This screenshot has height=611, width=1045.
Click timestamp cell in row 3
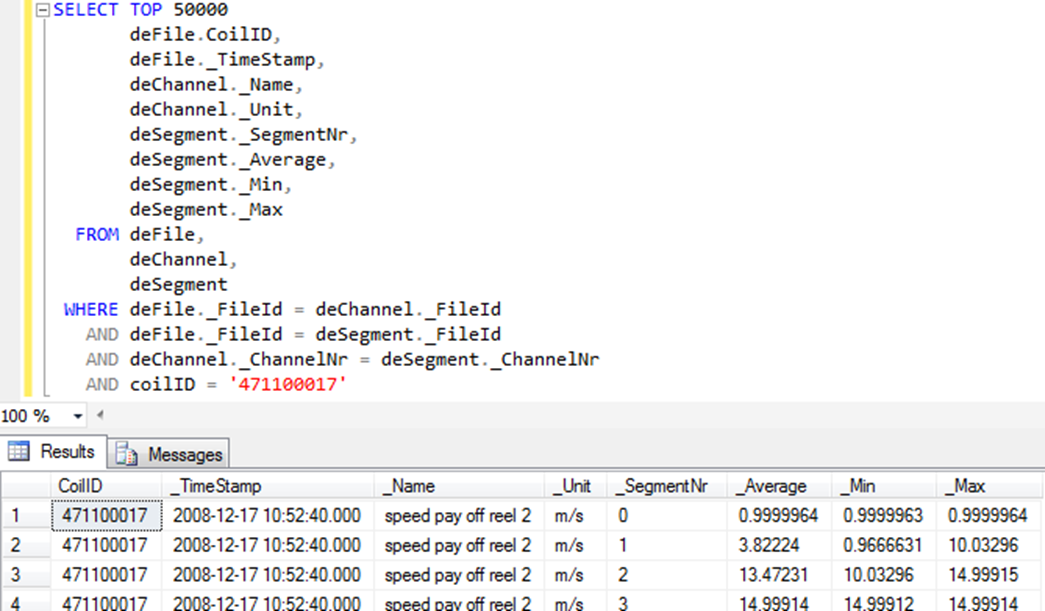(x=268, y=574)
